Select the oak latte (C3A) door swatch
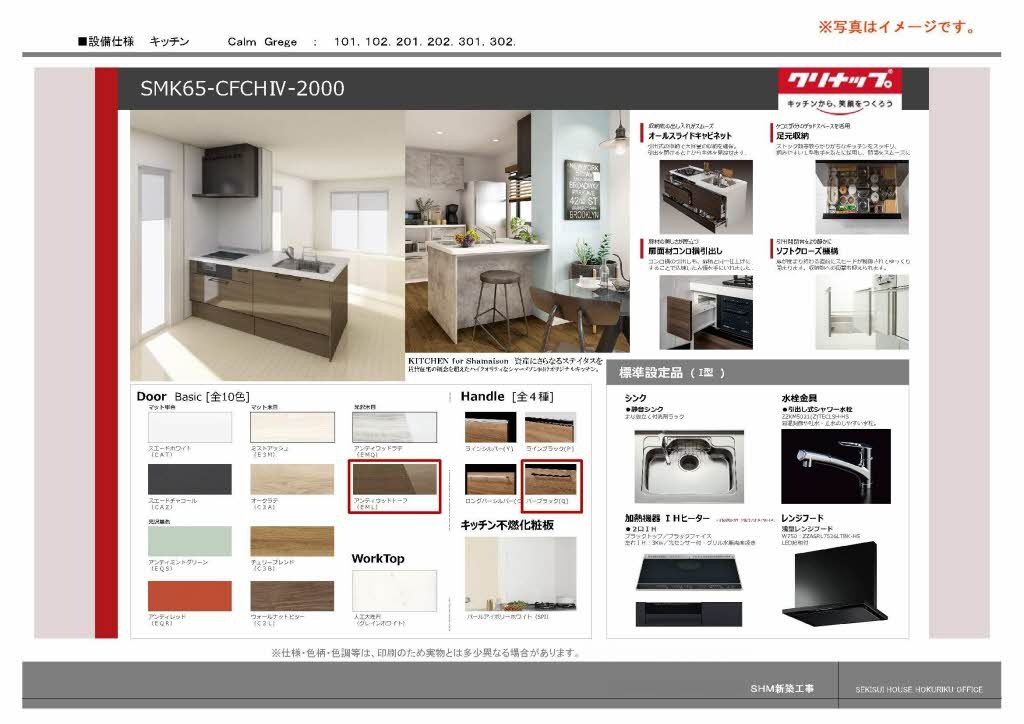Image resolution: width=1024 pixels, height=724 pixels. 292,479
